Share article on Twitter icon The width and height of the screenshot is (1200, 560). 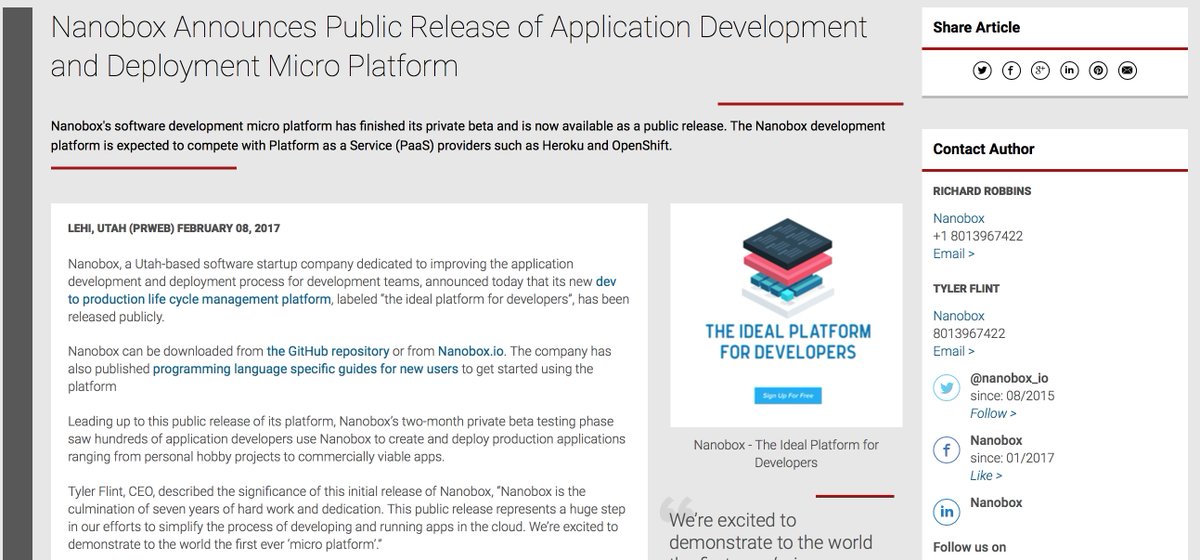pyautogui.click(x=982, y=70)
